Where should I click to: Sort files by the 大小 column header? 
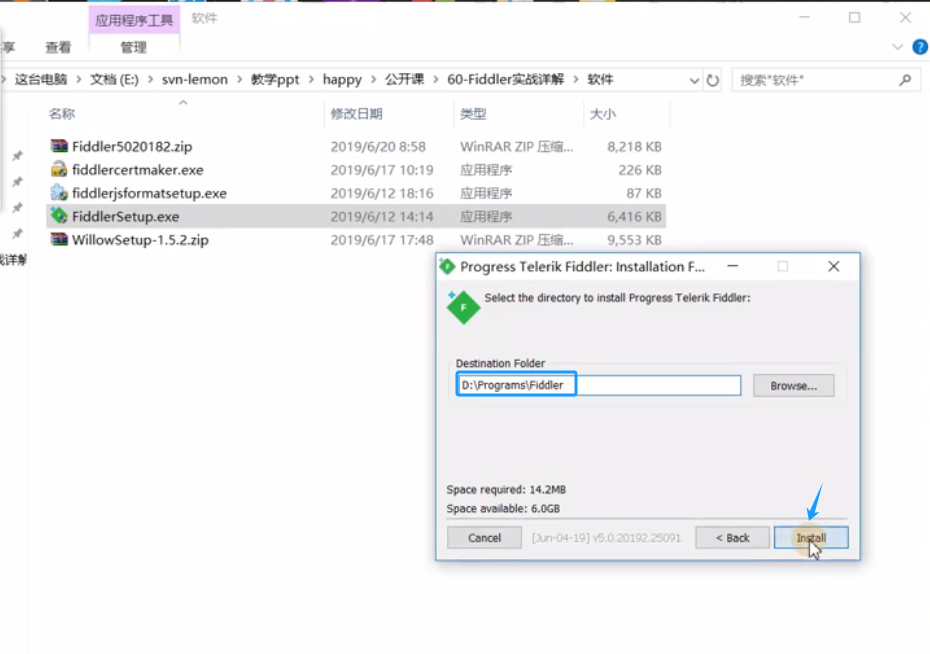point(603,114)
